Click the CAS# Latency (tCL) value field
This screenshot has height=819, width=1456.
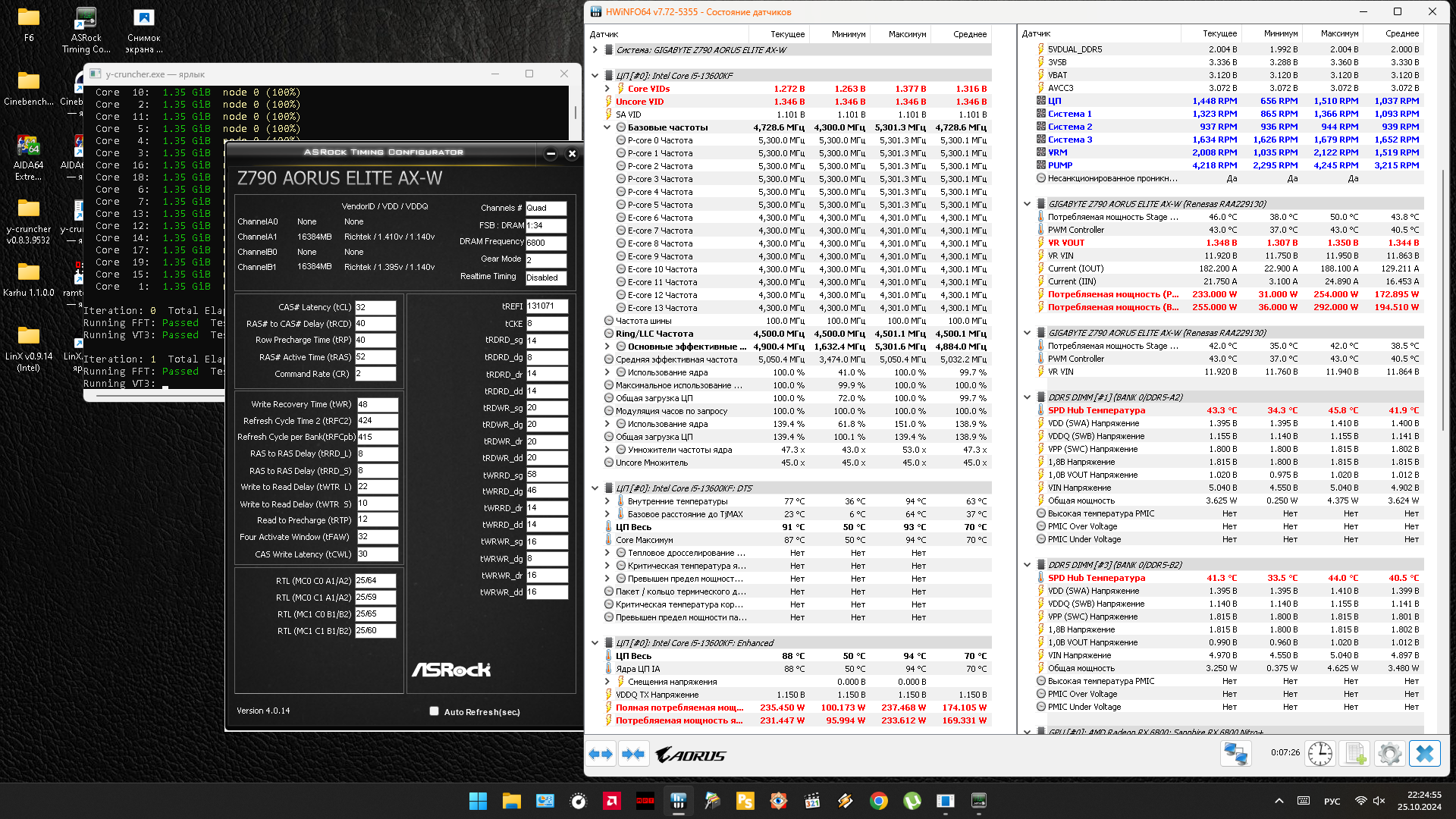click(375, 308)
